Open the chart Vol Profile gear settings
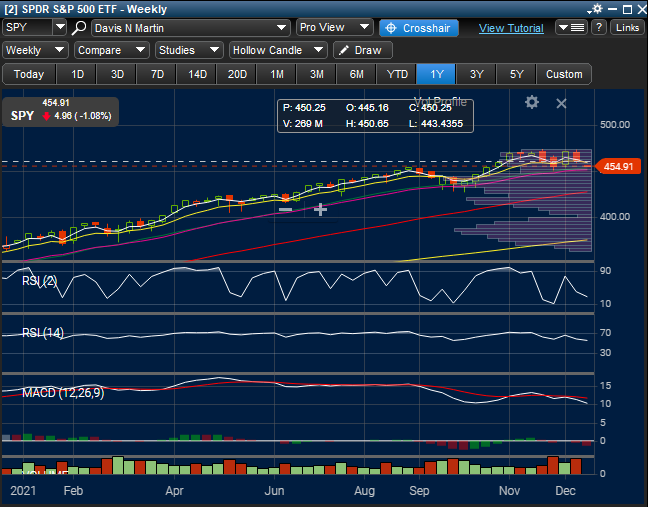The image size is (648, 507). coord(532,102)
